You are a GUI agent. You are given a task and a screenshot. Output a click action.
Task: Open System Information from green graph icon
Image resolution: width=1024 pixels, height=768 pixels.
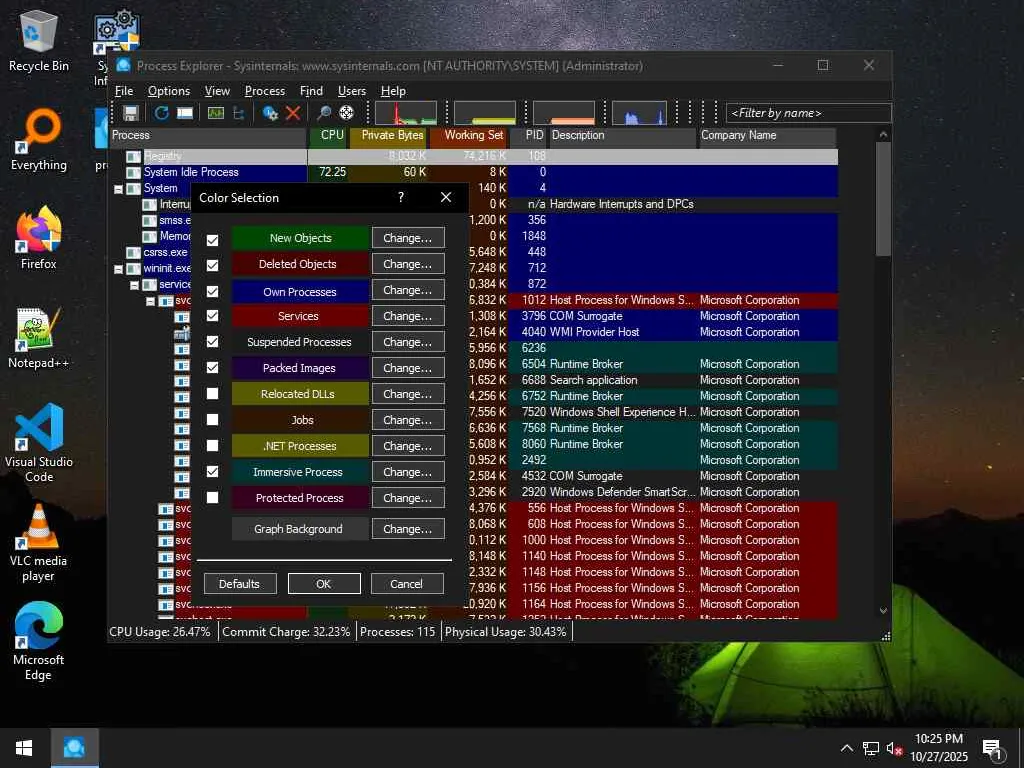tap(216, 113)
